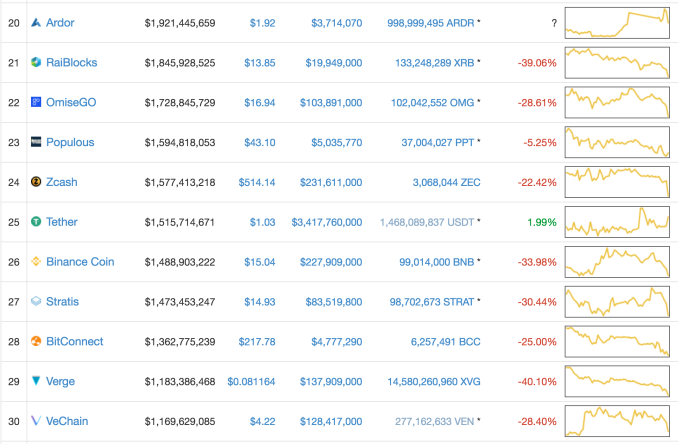This screenshot has width=680, height=444.
Task: Click the Ardor coin logo icon
Action: click(36, 22)
